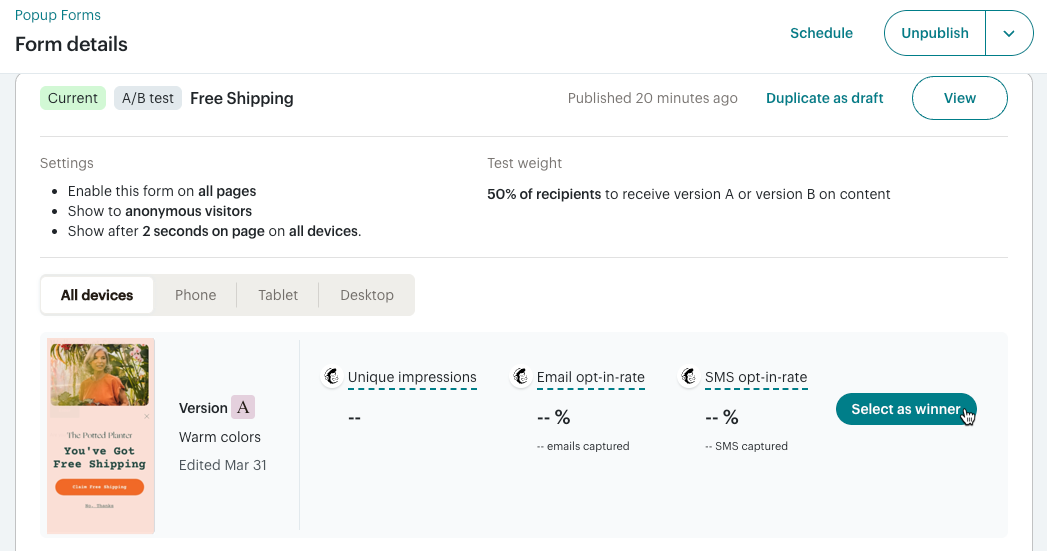Open the form with View button
This screenshot has height=551, width=1048.
(960, 98)
